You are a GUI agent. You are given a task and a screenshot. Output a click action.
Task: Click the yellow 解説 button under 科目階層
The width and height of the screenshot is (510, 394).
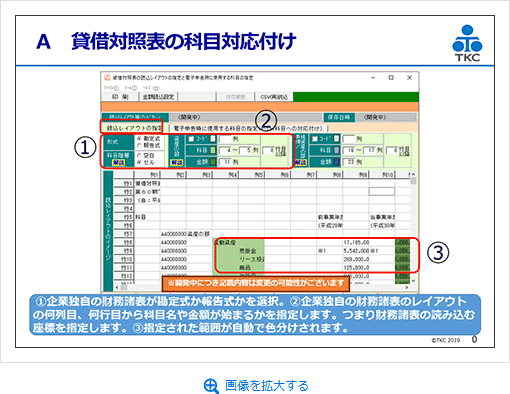(118, 162)
